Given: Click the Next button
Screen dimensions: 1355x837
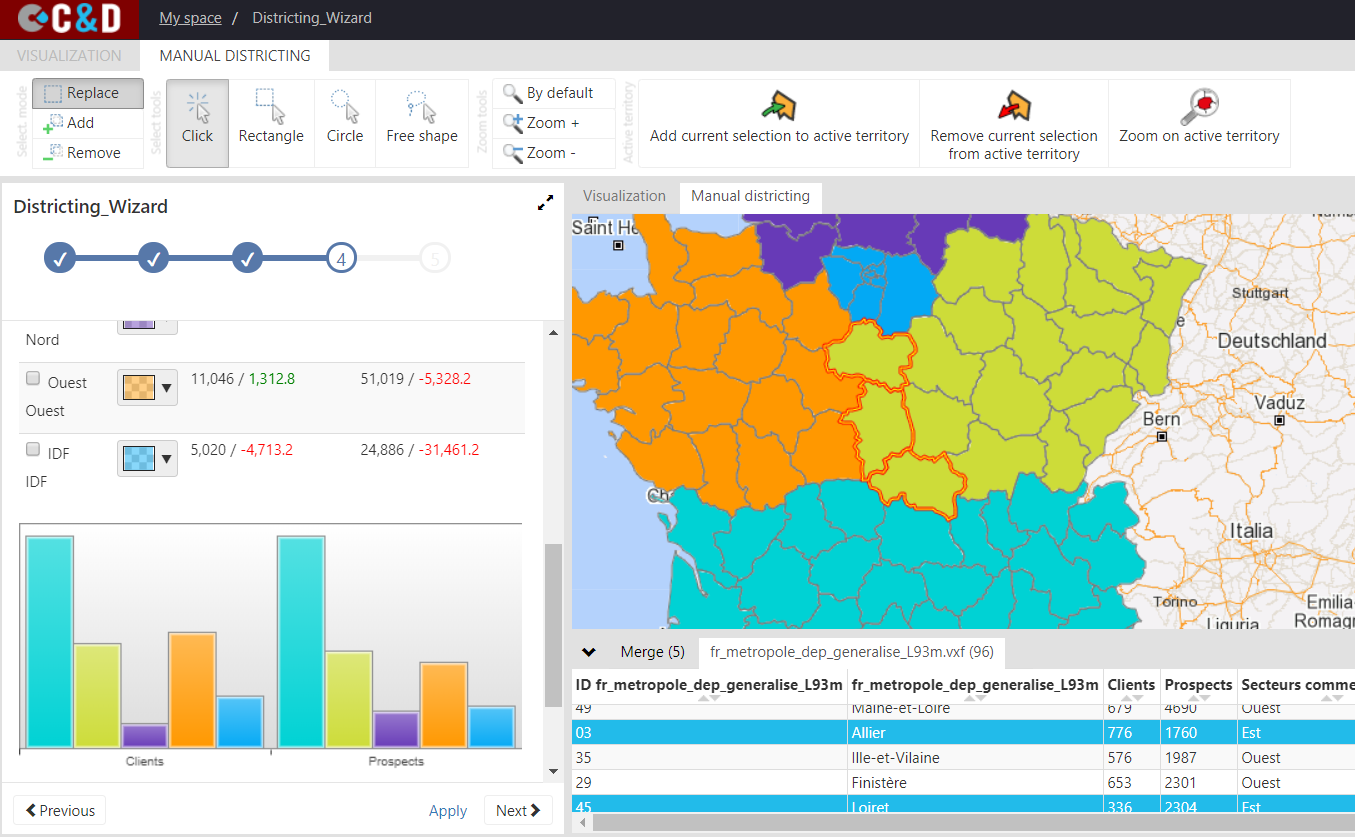Looking at the screenshot, I should click(518, 810).
